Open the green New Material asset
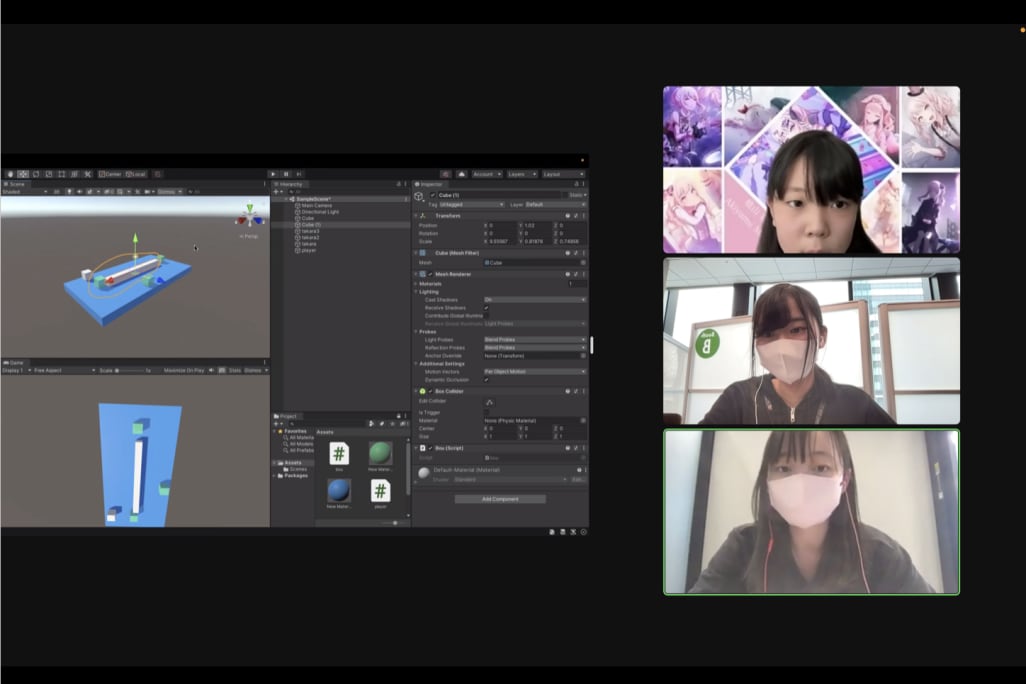This screenshot has height=684, width=1026. tap(380, 454)
